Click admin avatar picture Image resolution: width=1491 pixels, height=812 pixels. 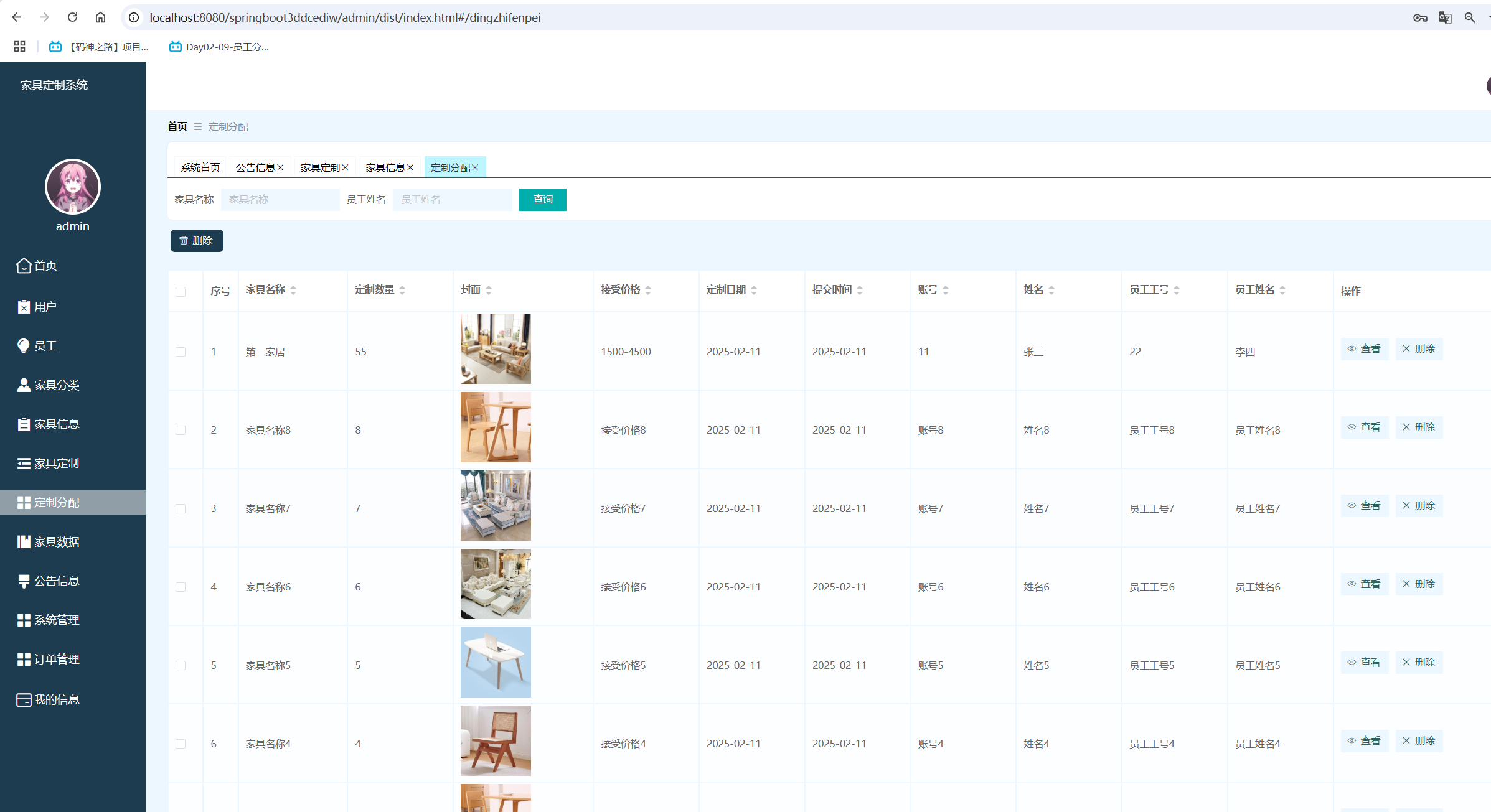tap(73, 187)
